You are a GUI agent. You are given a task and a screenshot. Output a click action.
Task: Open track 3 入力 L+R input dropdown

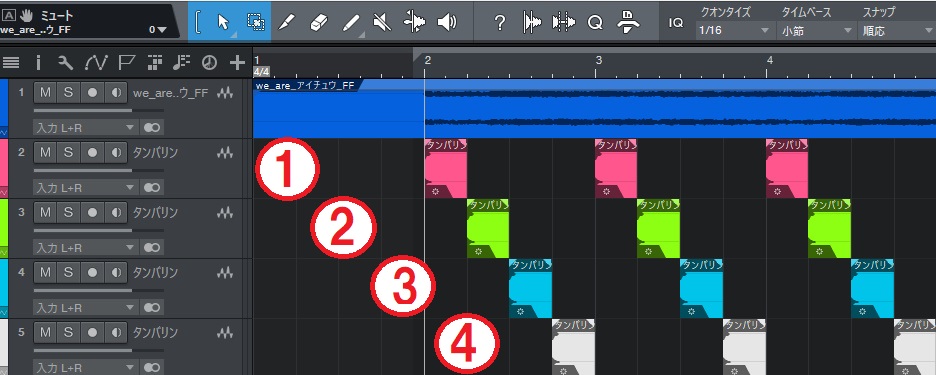click(x=85, y=247)
